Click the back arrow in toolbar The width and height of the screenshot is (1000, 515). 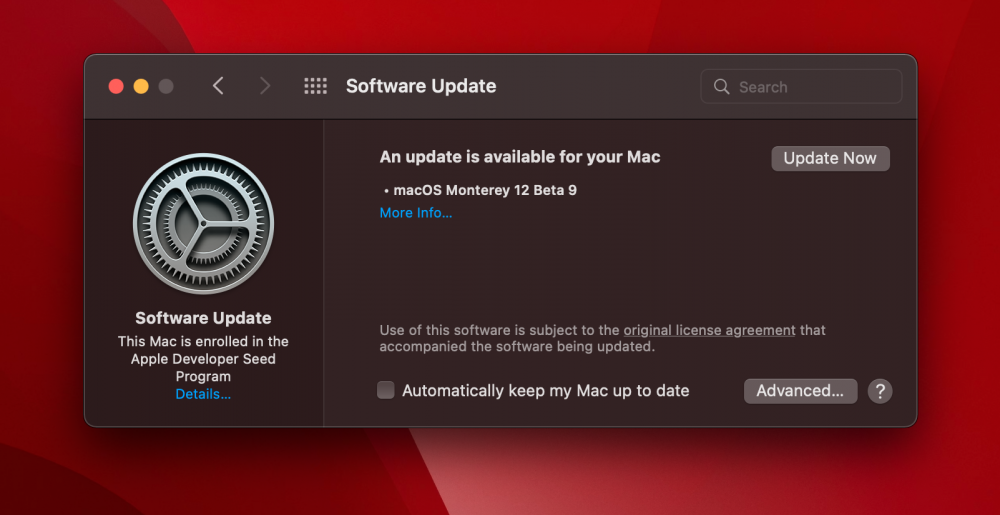coord(218,86)
